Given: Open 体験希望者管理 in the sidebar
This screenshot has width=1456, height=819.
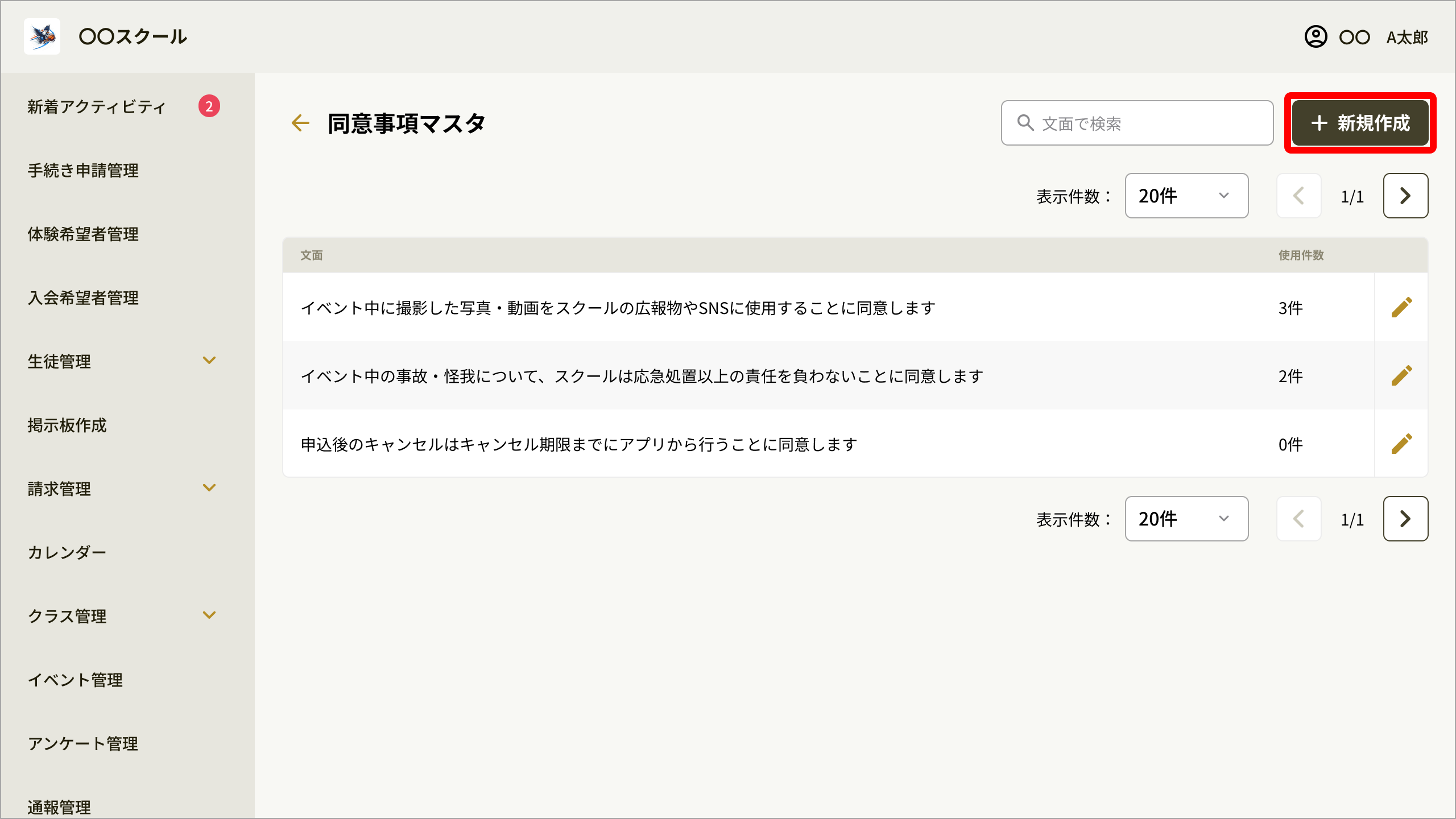Looking at the screenshot, I should 83,234.
